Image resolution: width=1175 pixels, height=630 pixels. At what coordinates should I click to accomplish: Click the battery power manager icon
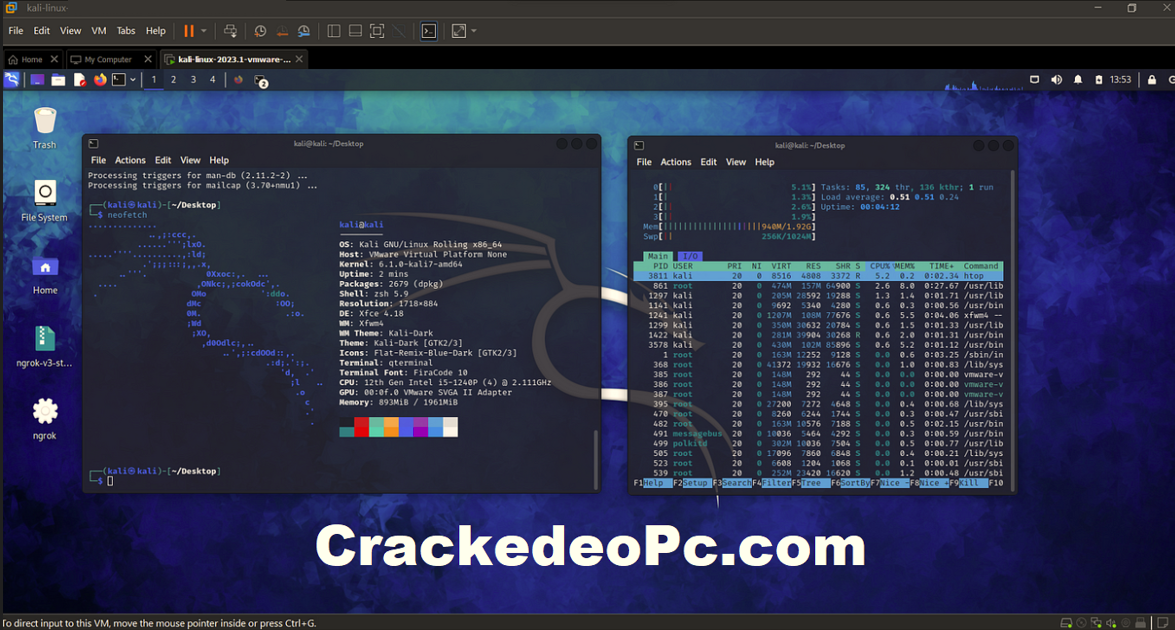tap(1099, 79)
